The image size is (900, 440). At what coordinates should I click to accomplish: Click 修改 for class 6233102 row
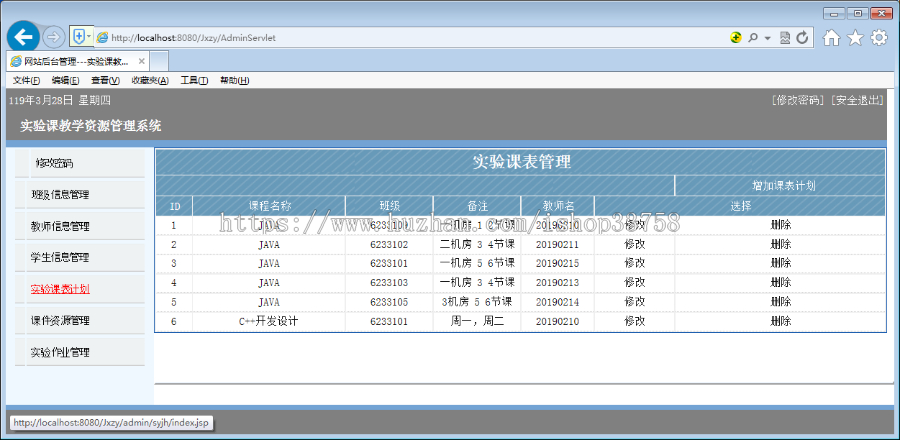pyautogui.click(x=634, y=244)
